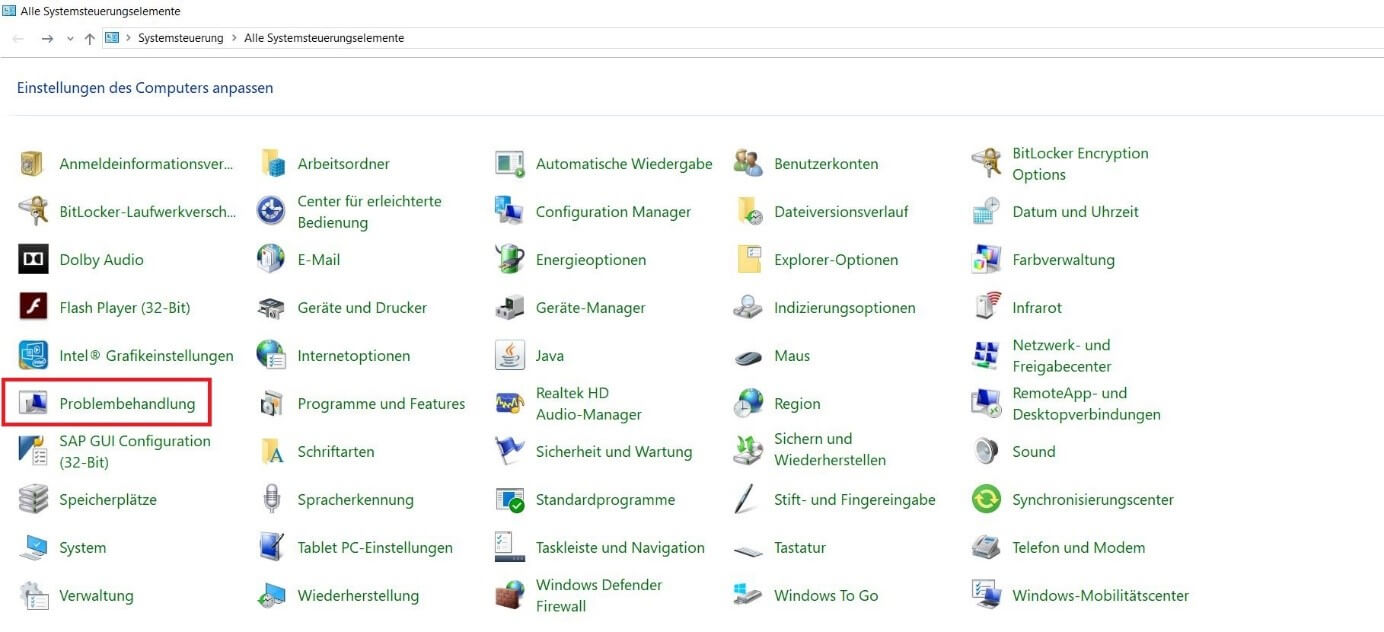
Task: Click the Speicherplätze icon
Action: (33, 499)
